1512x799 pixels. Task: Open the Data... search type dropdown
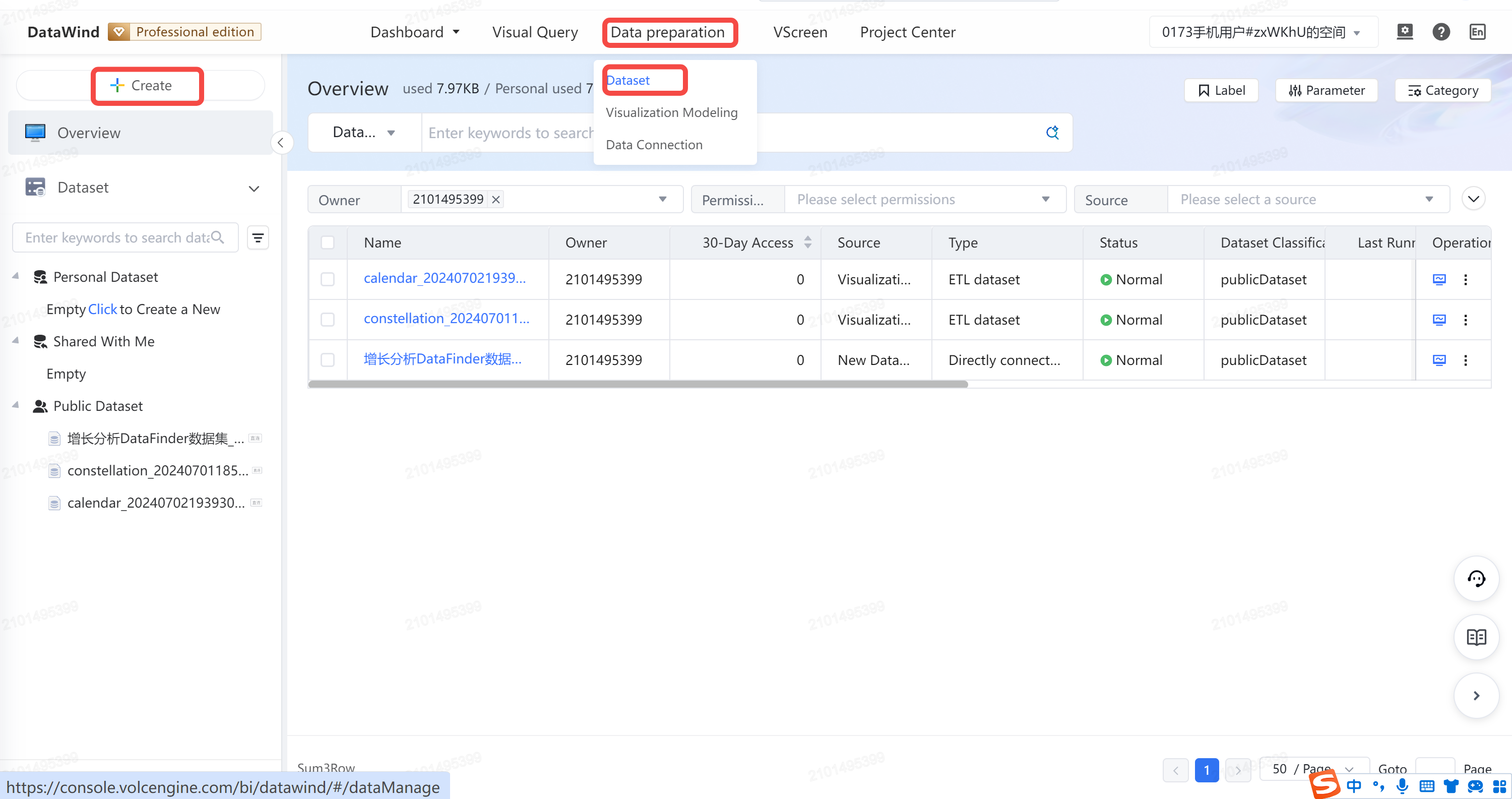(364, 133)
